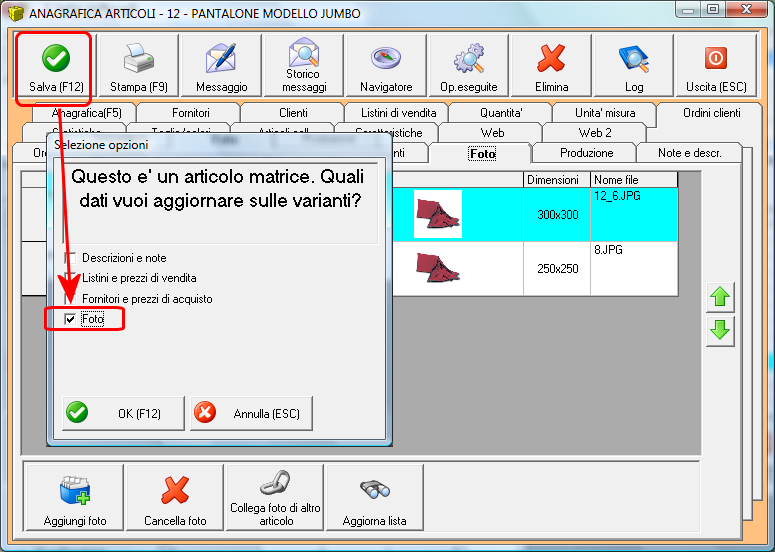
Task: Open the Web 2 tab
Action: tap(595, 133)
